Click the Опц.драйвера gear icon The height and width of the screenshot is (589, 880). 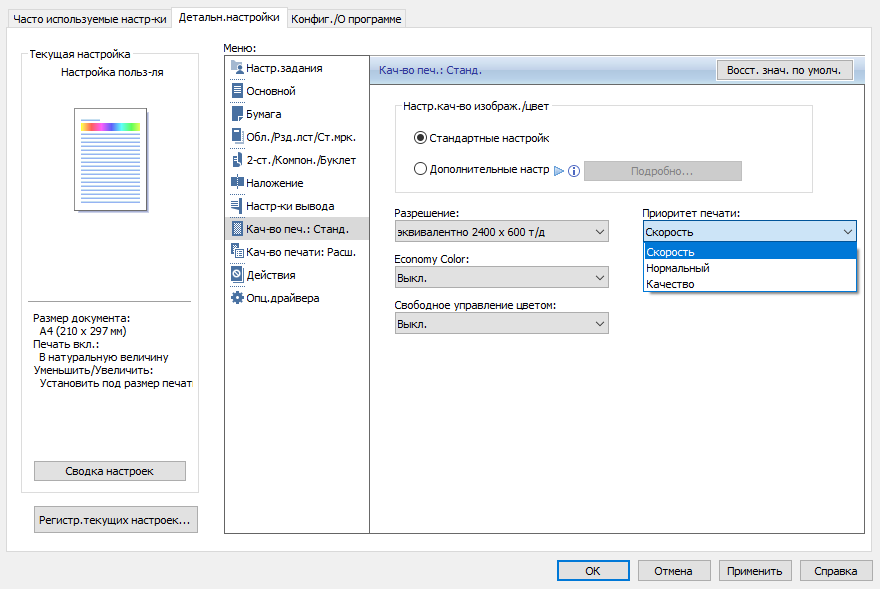pyautogui.click(x=237, y=298)
